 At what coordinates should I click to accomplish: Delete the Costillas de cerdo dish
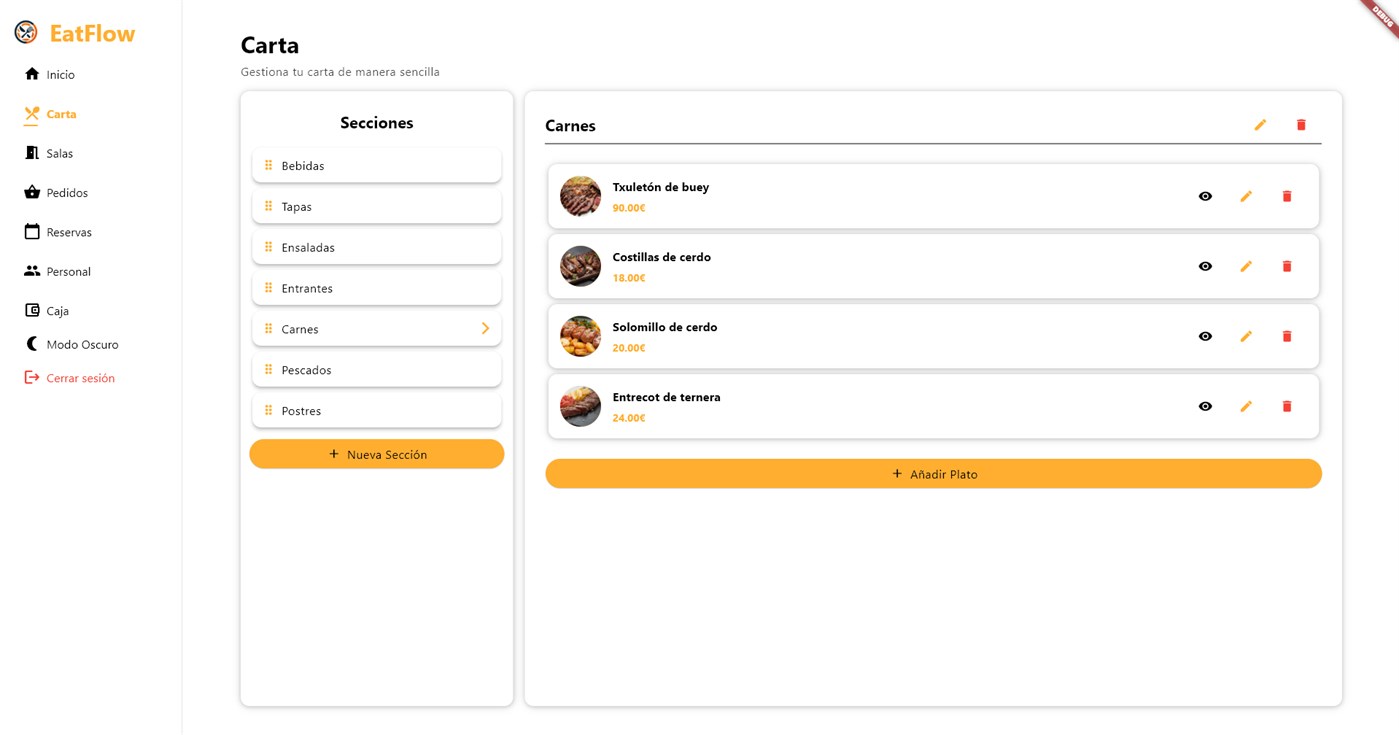[1287, 266]
